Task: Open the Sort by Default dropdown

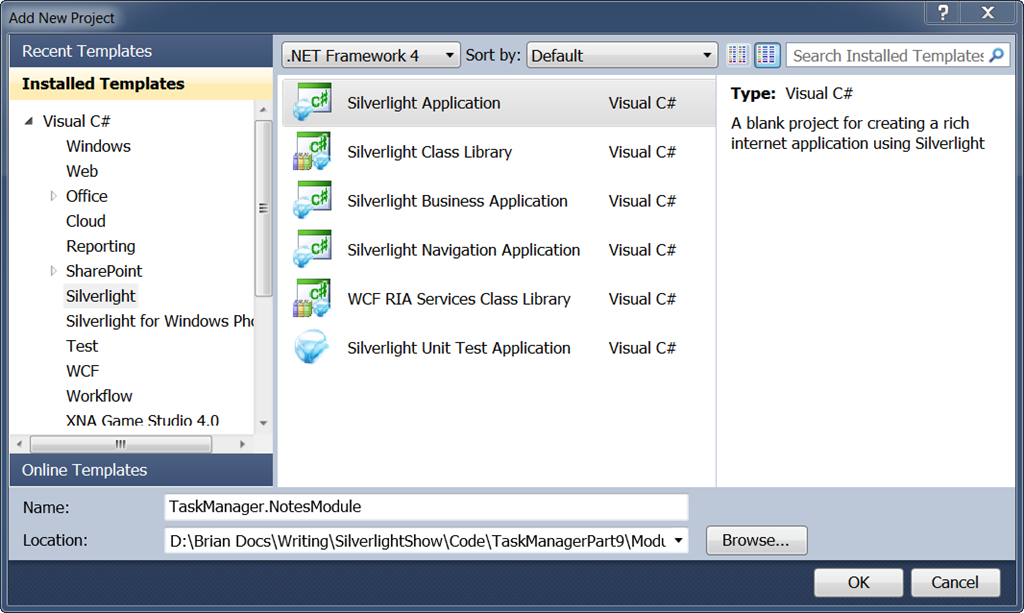Action: 622,55
